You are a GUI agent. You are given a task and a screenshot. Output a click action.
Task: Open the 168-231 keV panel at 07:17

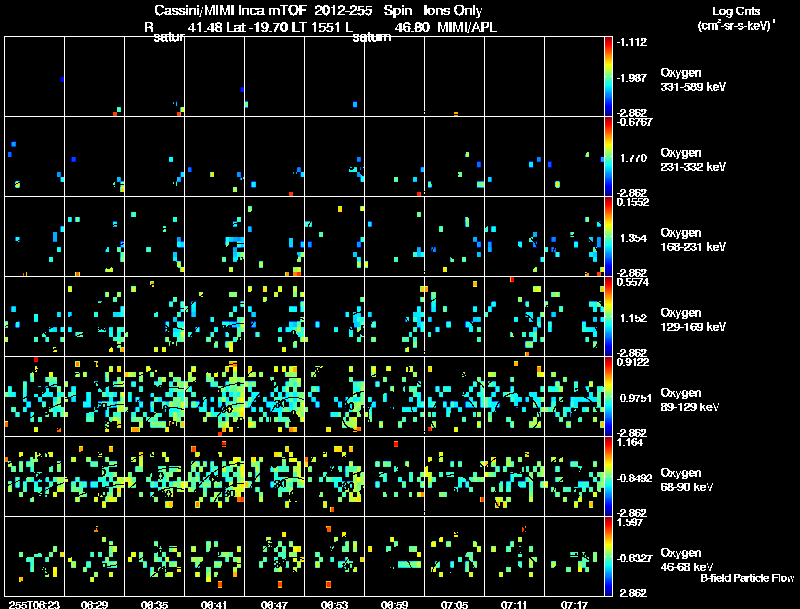coord(574,237)
